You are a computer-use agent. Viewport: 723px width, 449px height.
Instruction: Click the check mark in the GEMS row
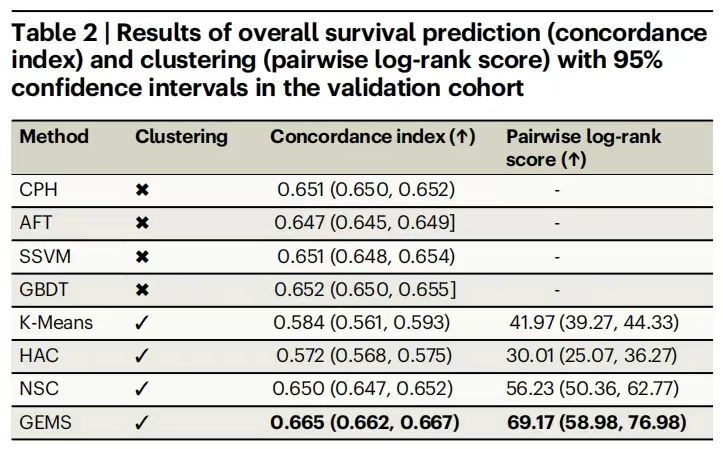point(142,422)
